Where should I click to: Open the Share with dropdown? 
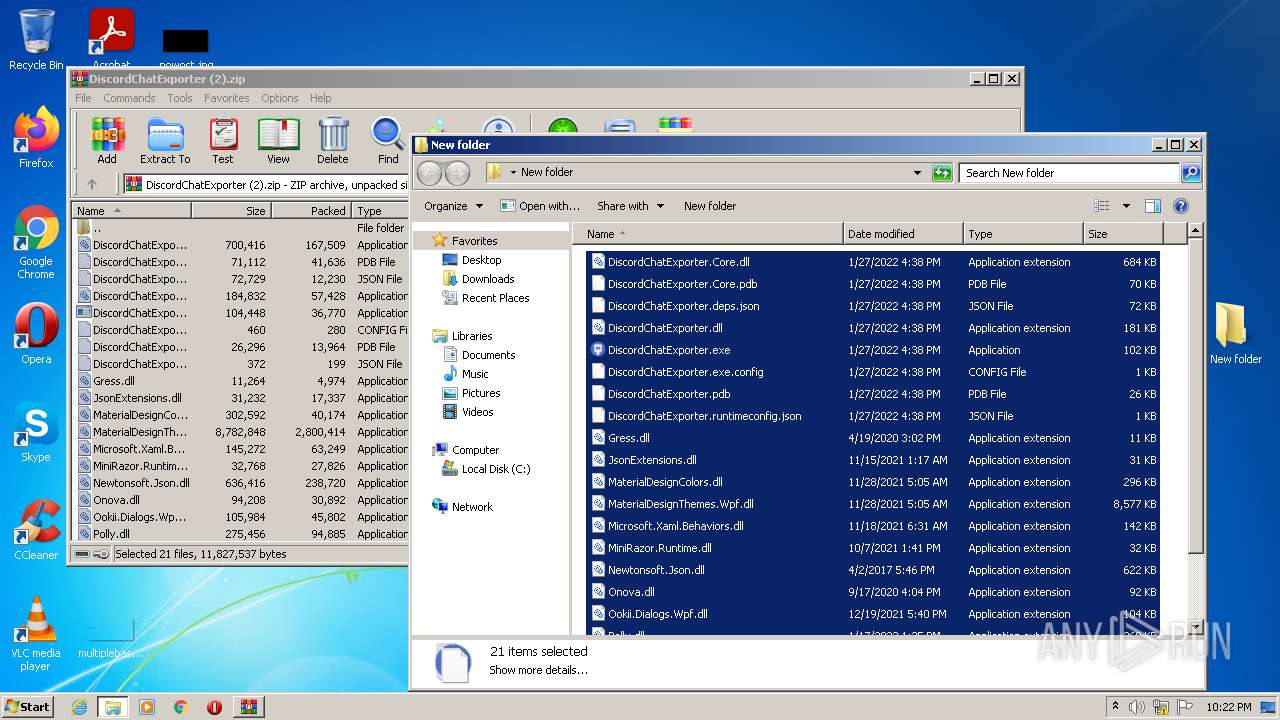[630, 206]
